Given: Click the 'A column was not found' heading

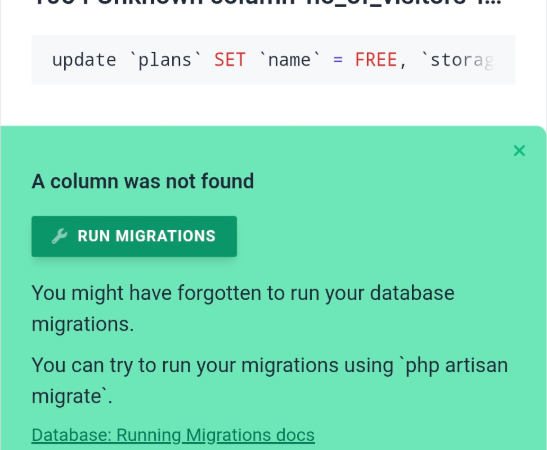Looking at the screenshot, I should [x=143, y=181].
